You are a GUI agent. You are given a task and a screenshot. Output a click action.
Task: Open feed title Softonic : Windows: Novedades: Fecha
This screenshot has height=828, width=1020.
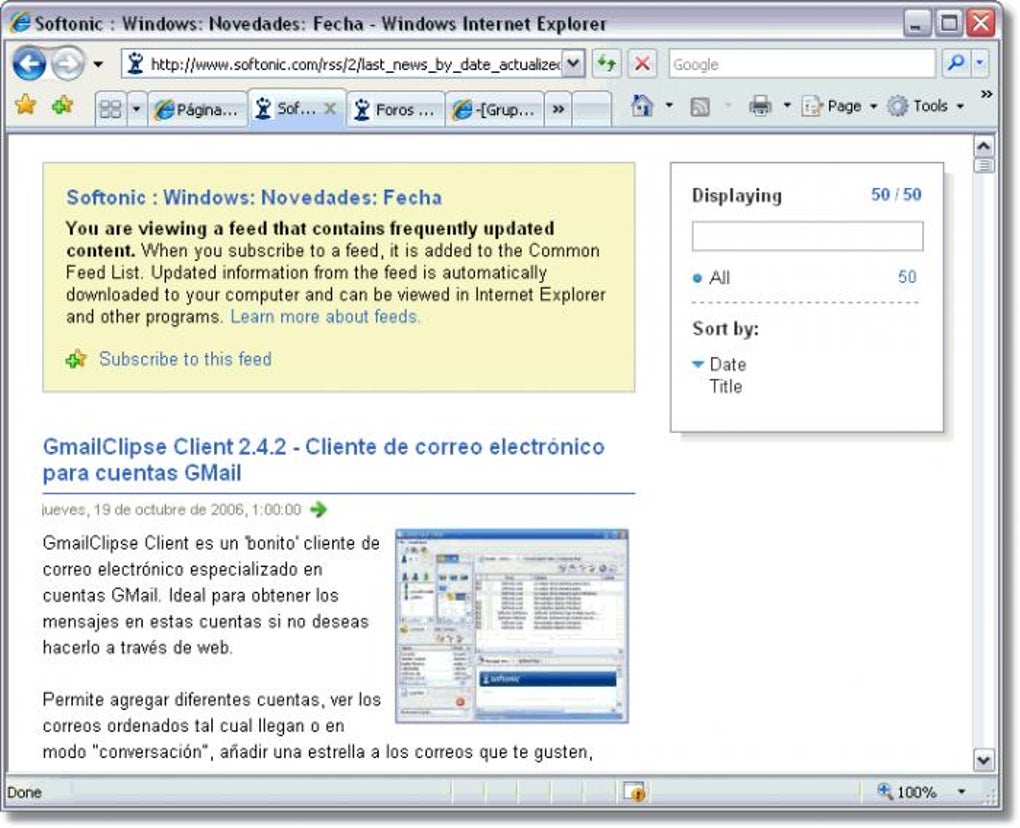click(x=254, y=197)
